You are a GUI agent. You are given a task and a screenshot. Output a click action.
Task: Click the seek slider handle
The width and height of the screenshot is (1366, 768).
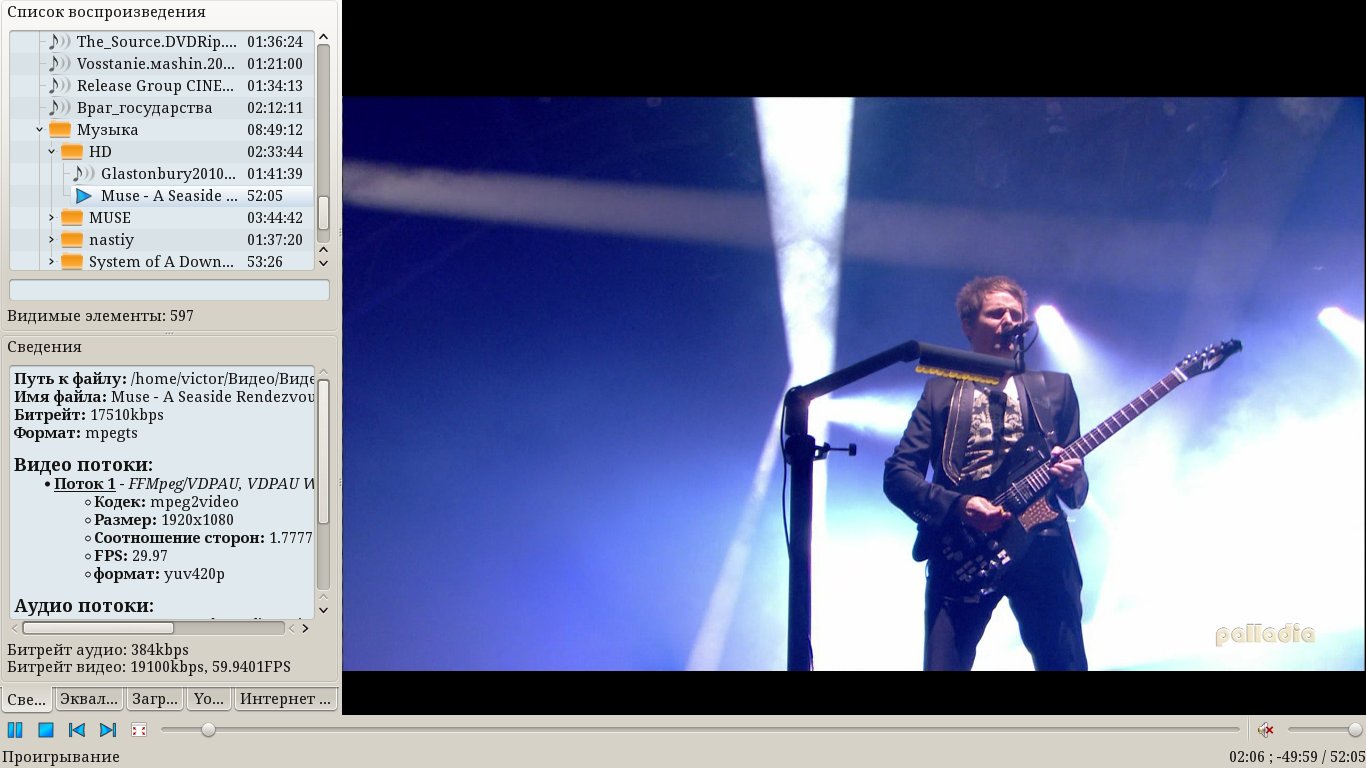click(x=208, y=730)
